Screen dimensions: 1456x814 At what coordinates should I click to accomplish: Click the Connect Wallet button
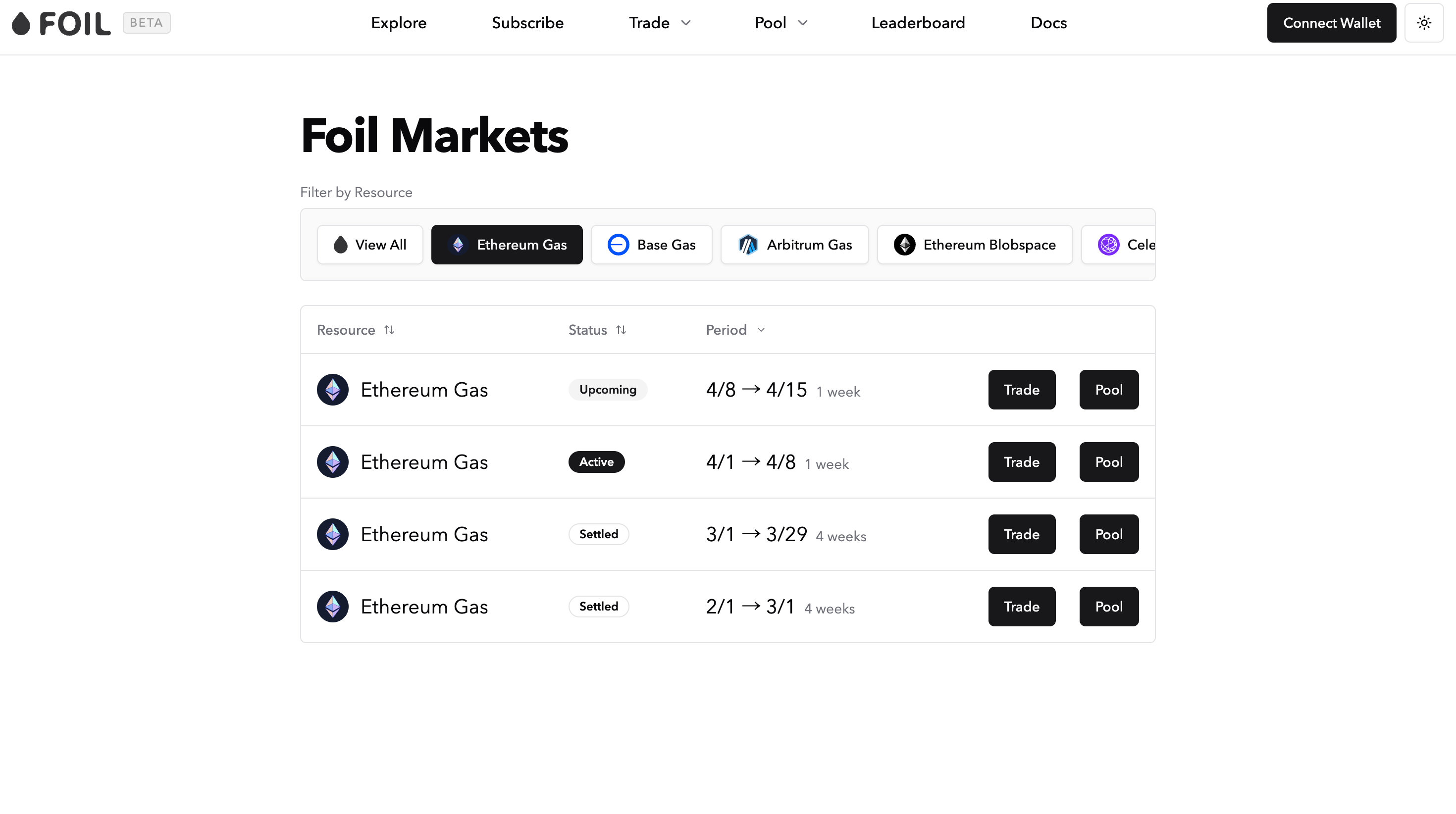[1331, 23]
